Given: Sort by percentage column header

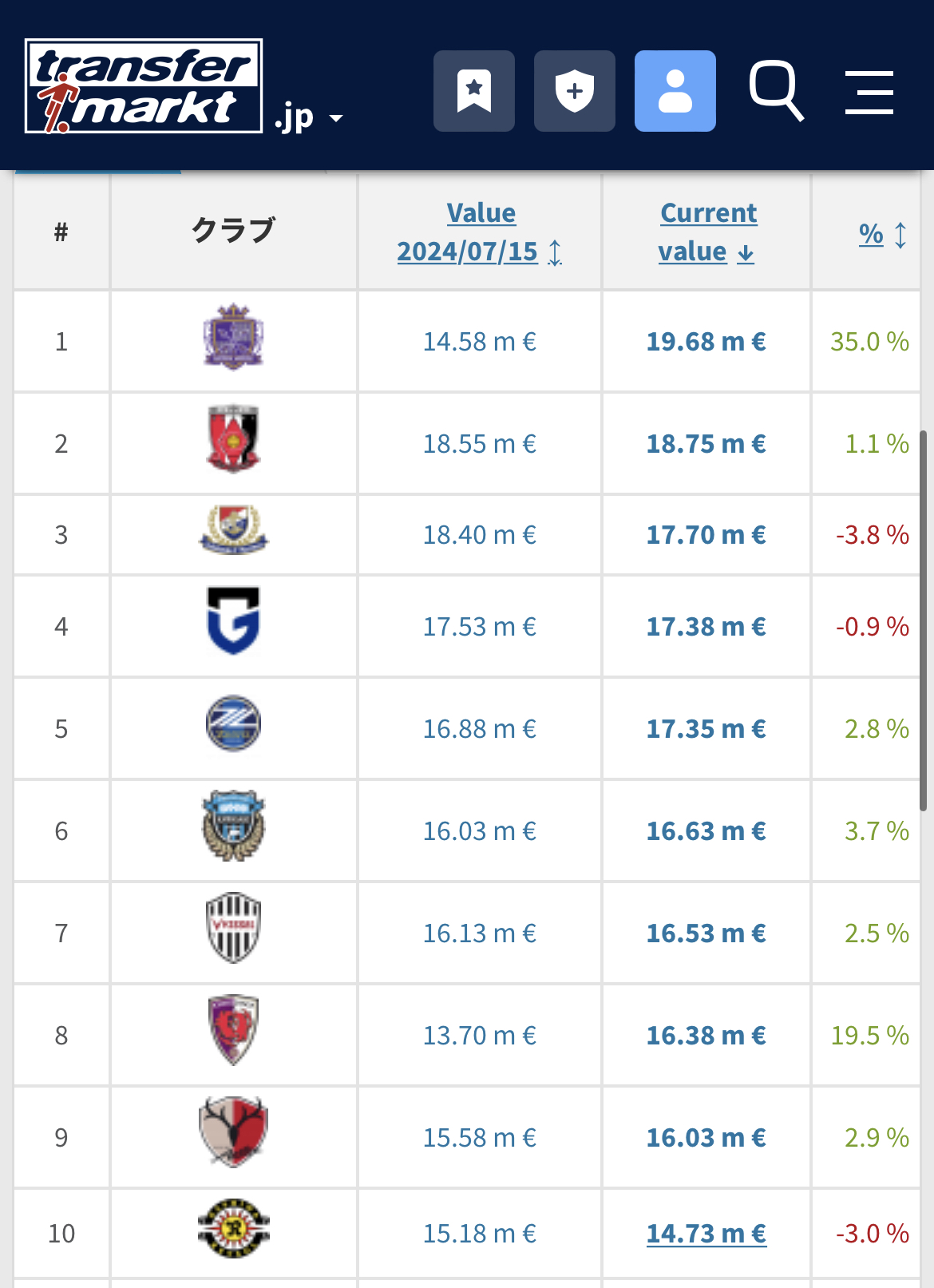Looking at the screenshot, I should coord(872,234).
